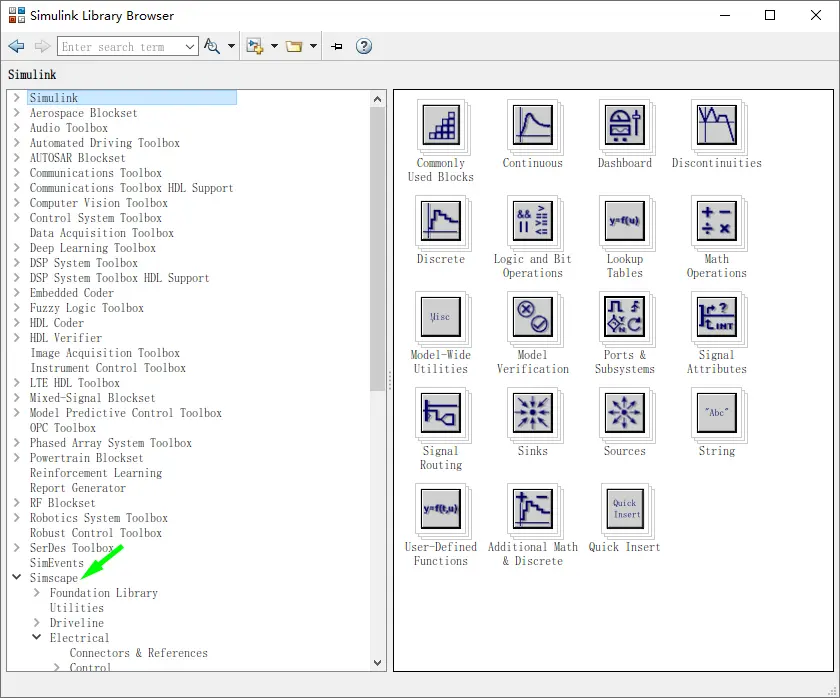Open the Model-Wide Utilities icon
The image size is (840, 698).
(x=441, y=317)
